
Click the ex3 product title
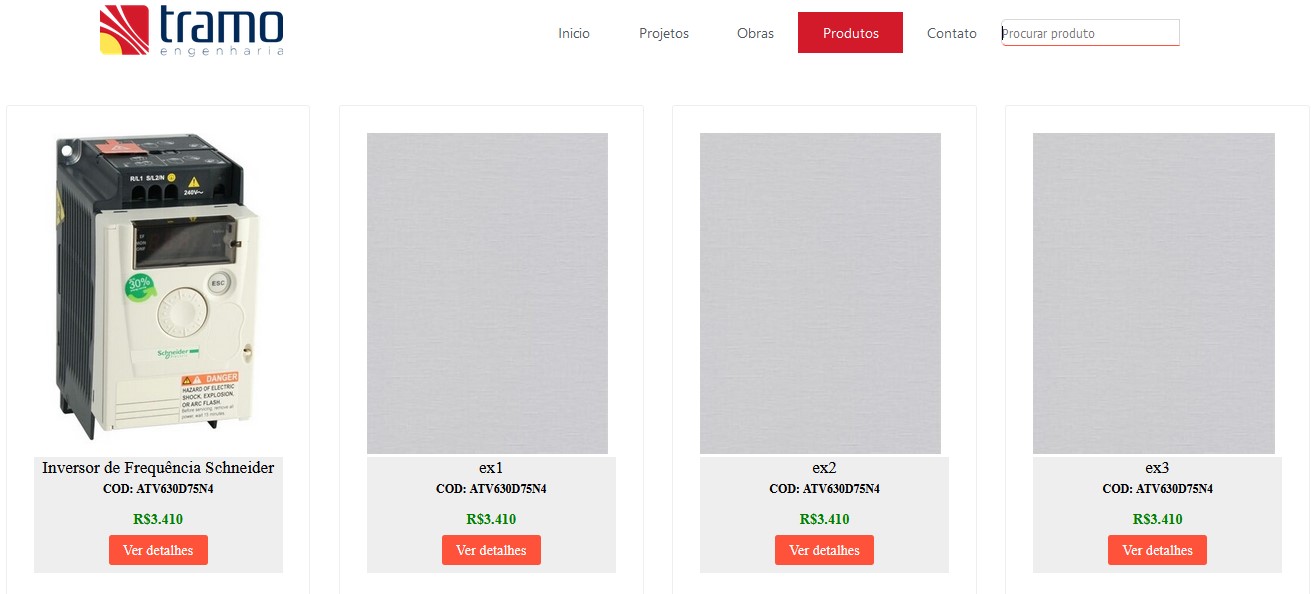pos(1157,468)
